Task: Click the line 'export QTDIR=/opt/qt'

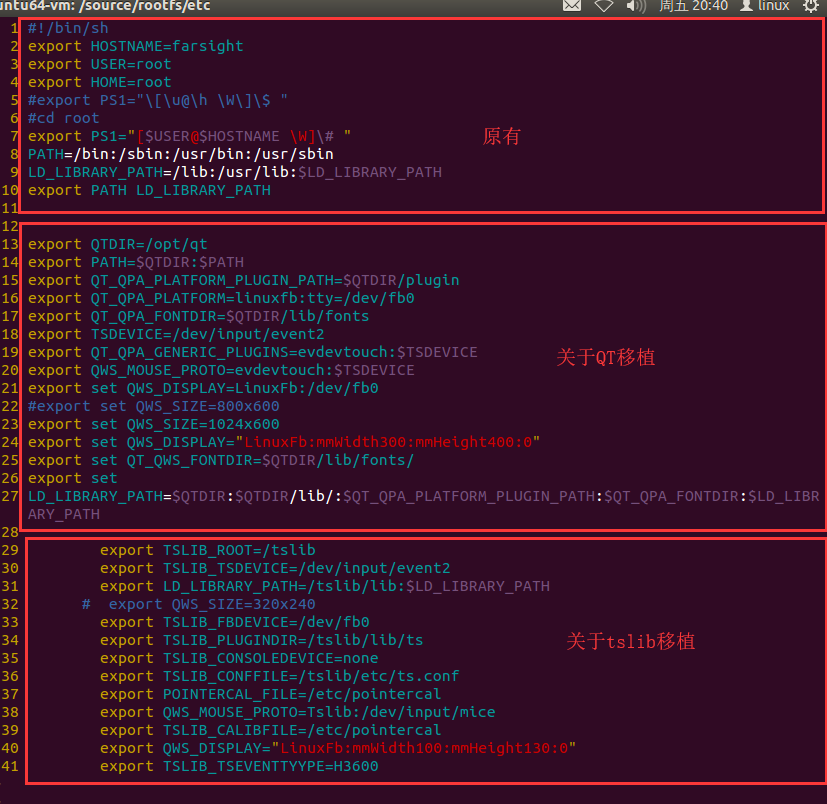Action: tap(118, 244)
